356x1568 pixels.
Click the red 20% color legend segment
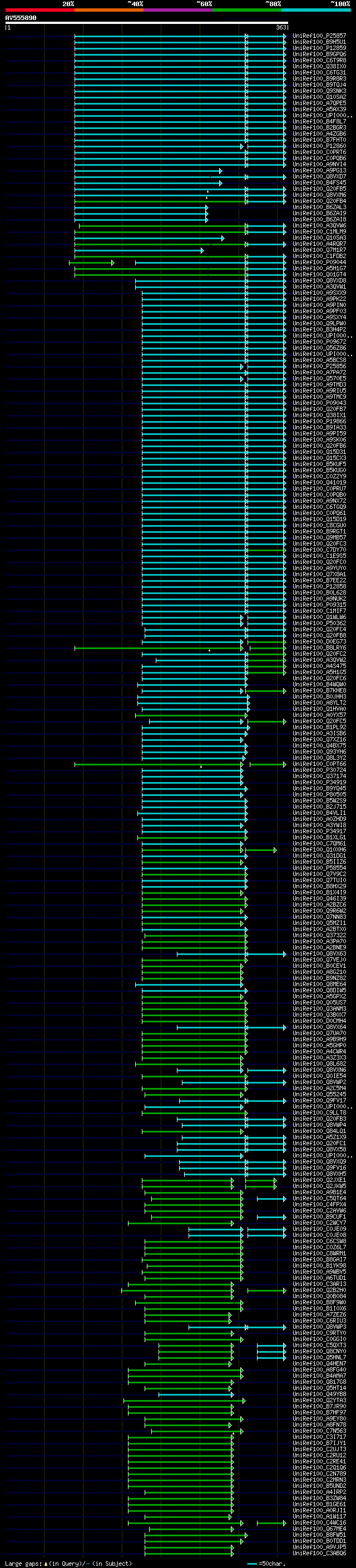click(x=39, y=10)
